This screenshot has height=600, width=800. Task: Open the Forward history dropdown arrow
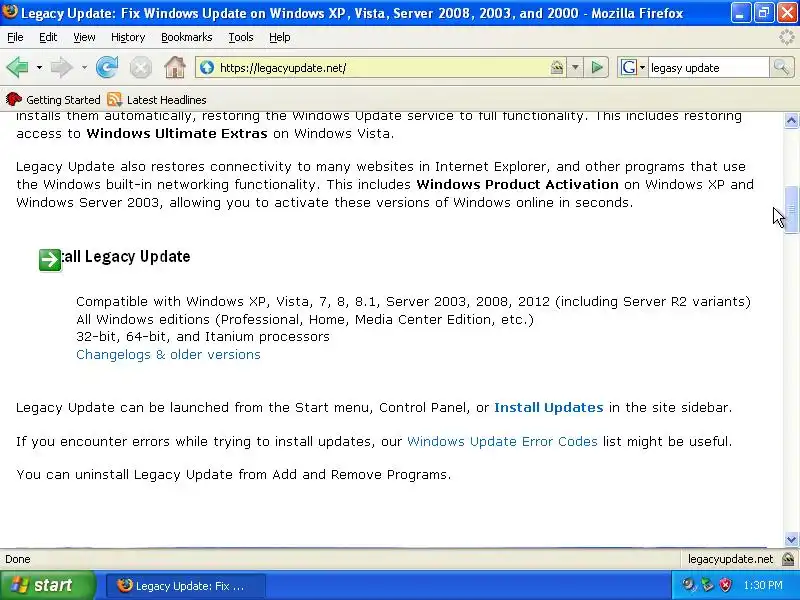[84, 67]
